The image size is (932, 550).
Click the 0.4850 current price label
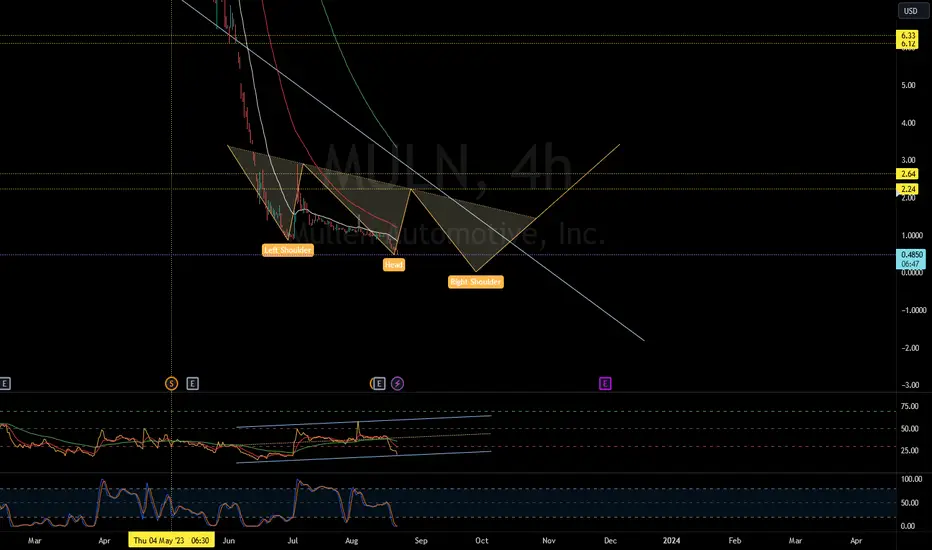coord(911,255)
